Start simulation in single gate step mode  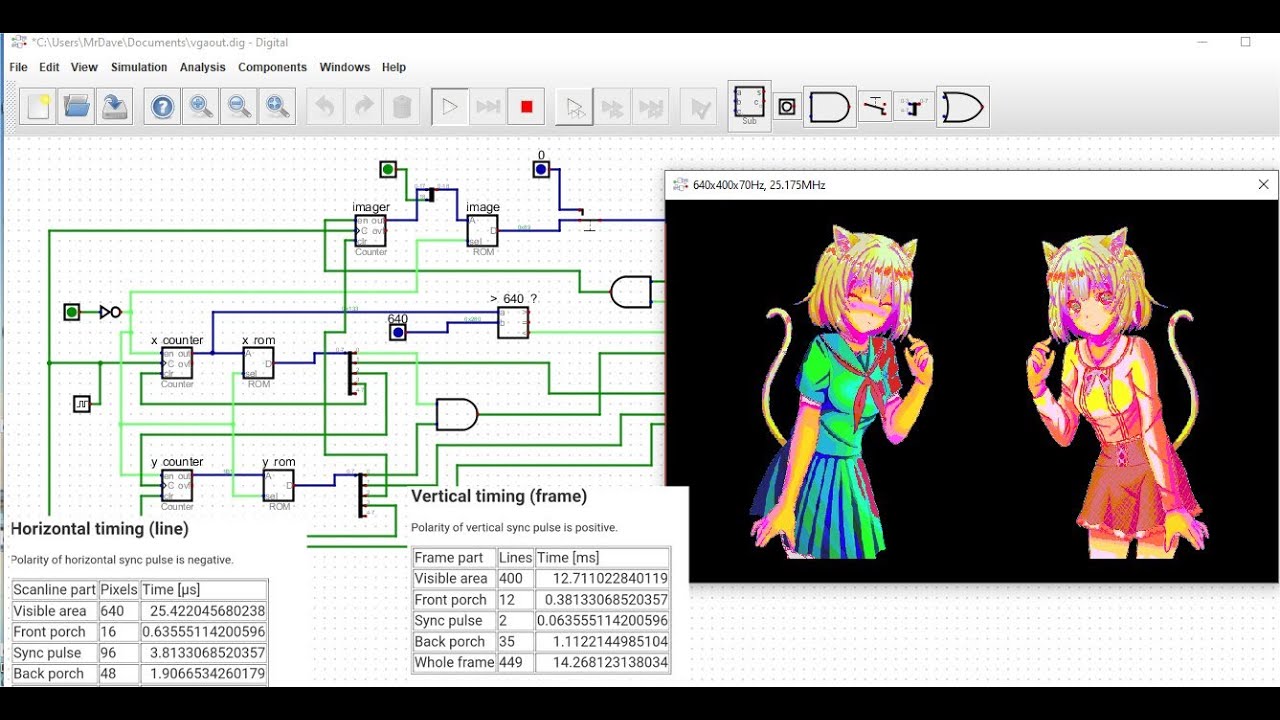(x=575, y=106)
